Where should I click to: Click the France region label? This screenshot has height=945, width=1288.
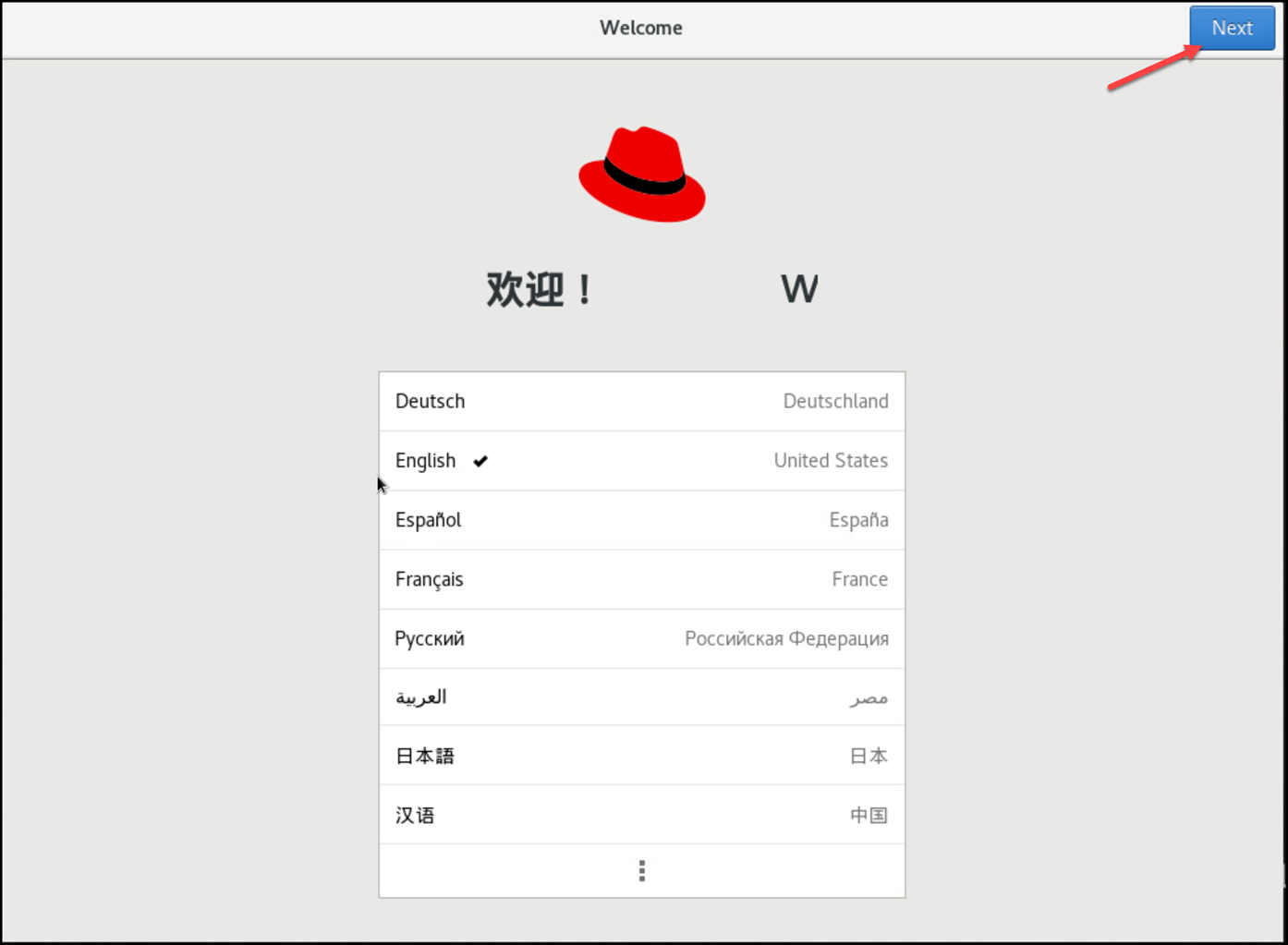[859, 579]
